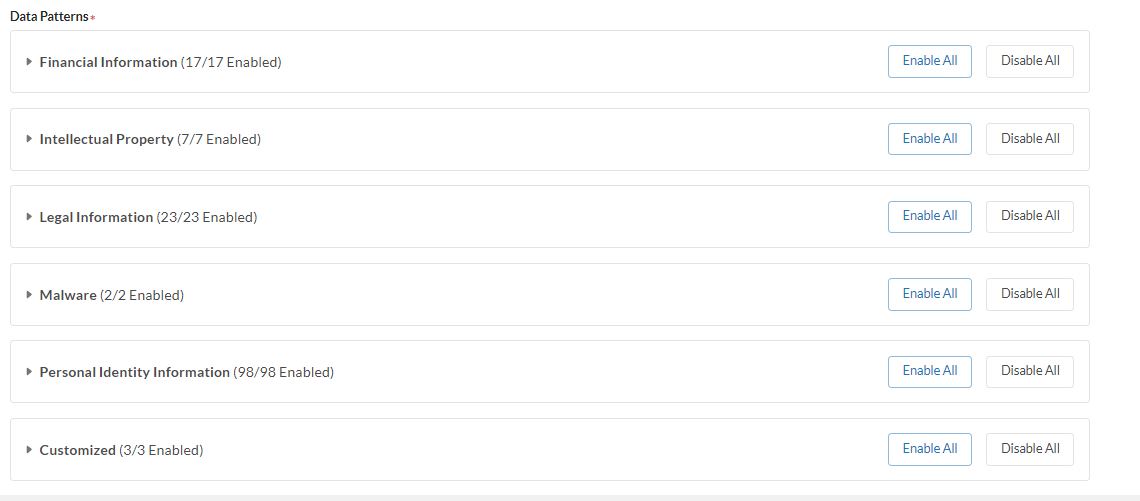Image resolution: width=1140 pixels, height=501 pixels.
Task: Disable all Customized patterns
Action: (x=1030, y=449)
